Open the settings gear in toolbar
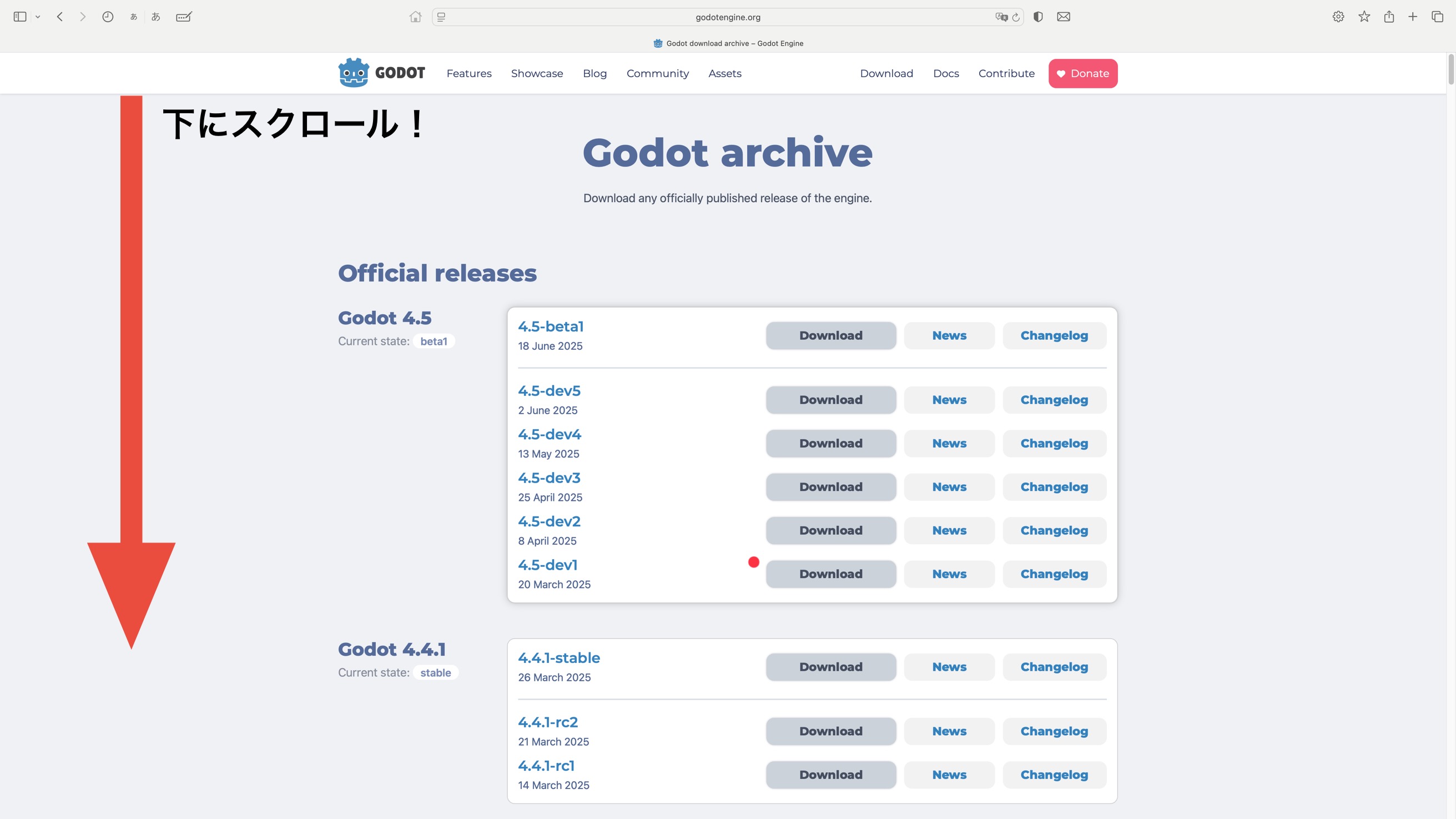This screenshot has width=1456, height=819. pos(1338,17)
